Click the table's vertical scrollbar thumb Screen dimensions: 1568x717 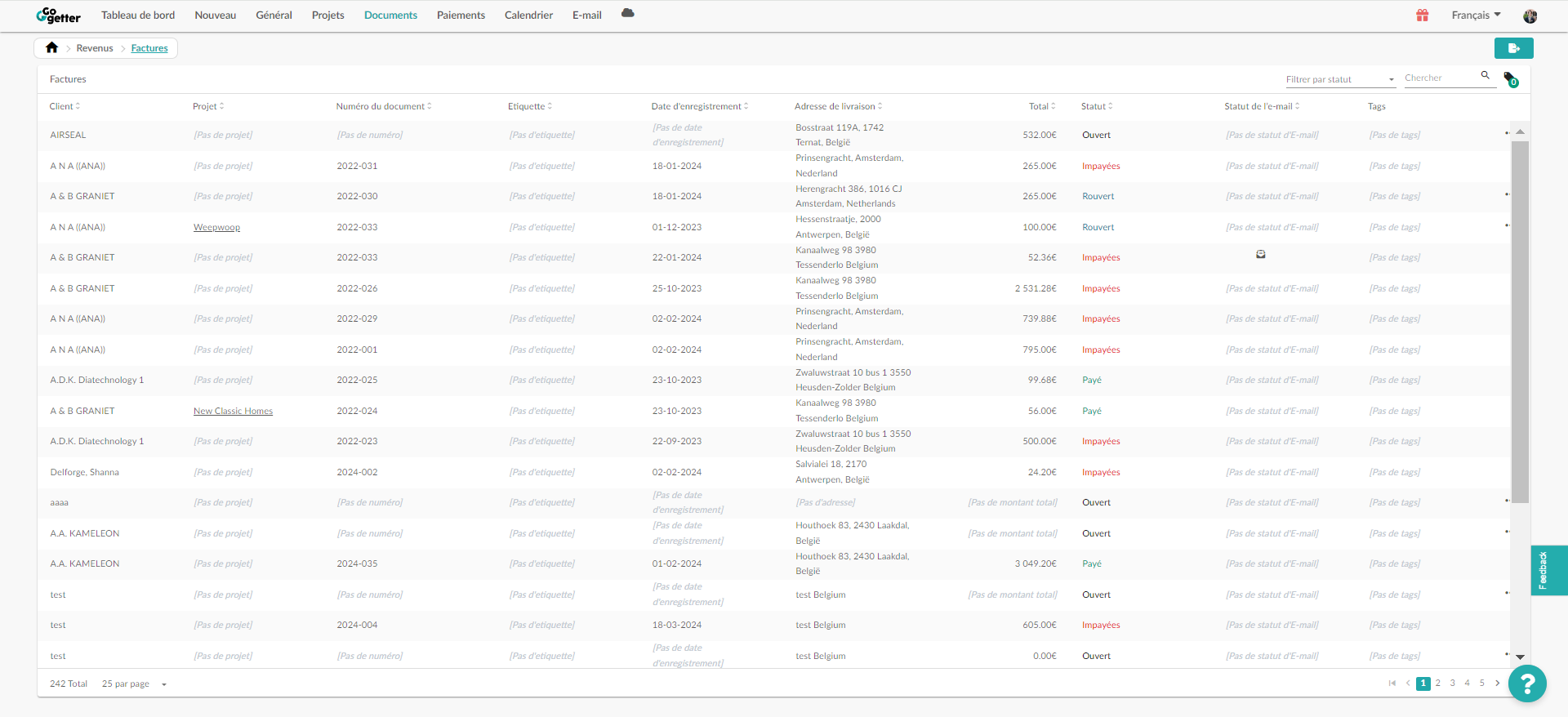pyautogui.click(x=1520, y=322)
